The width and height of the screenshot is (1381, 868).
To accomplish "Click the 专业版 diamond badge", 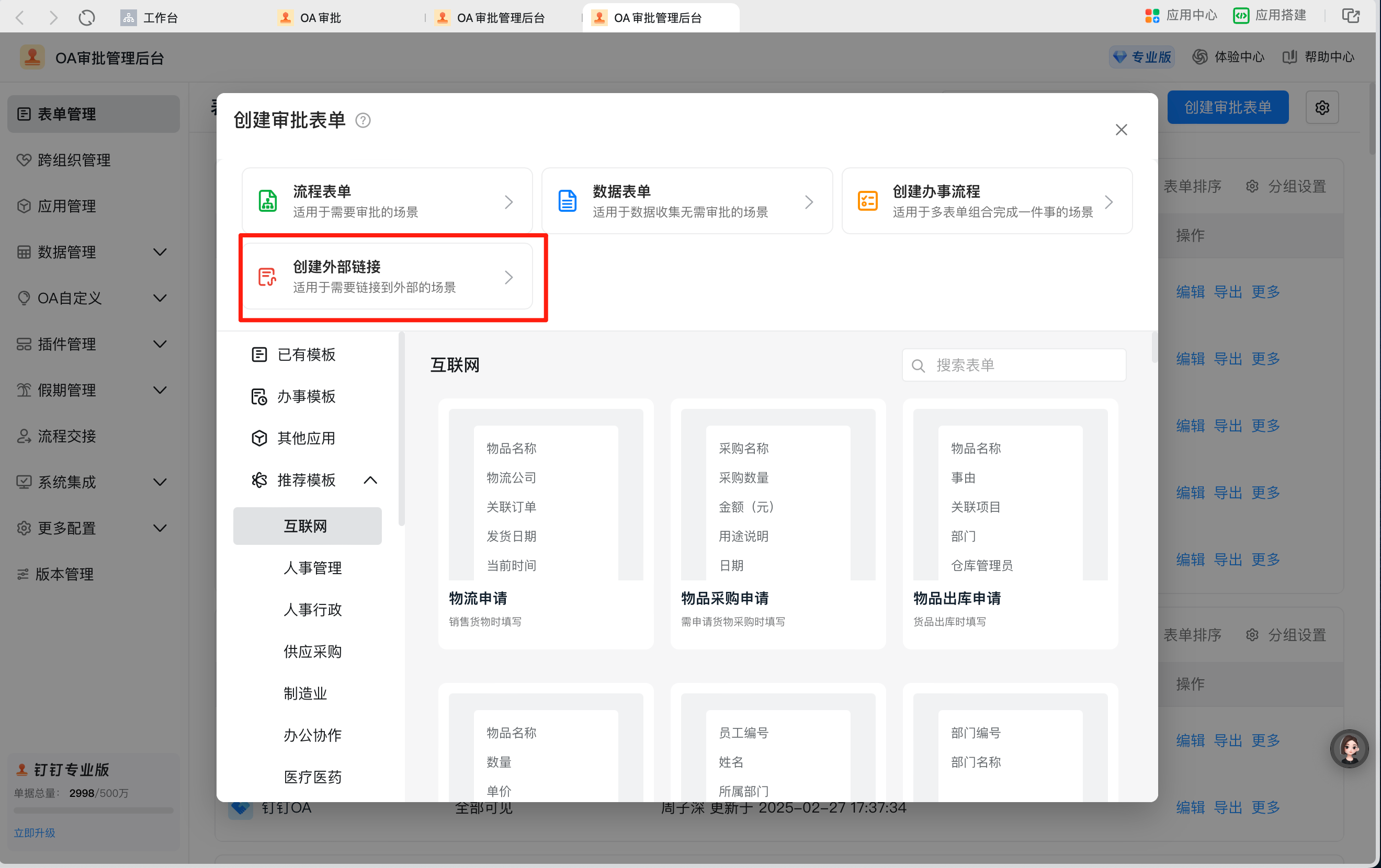I will click(1141, 57).
